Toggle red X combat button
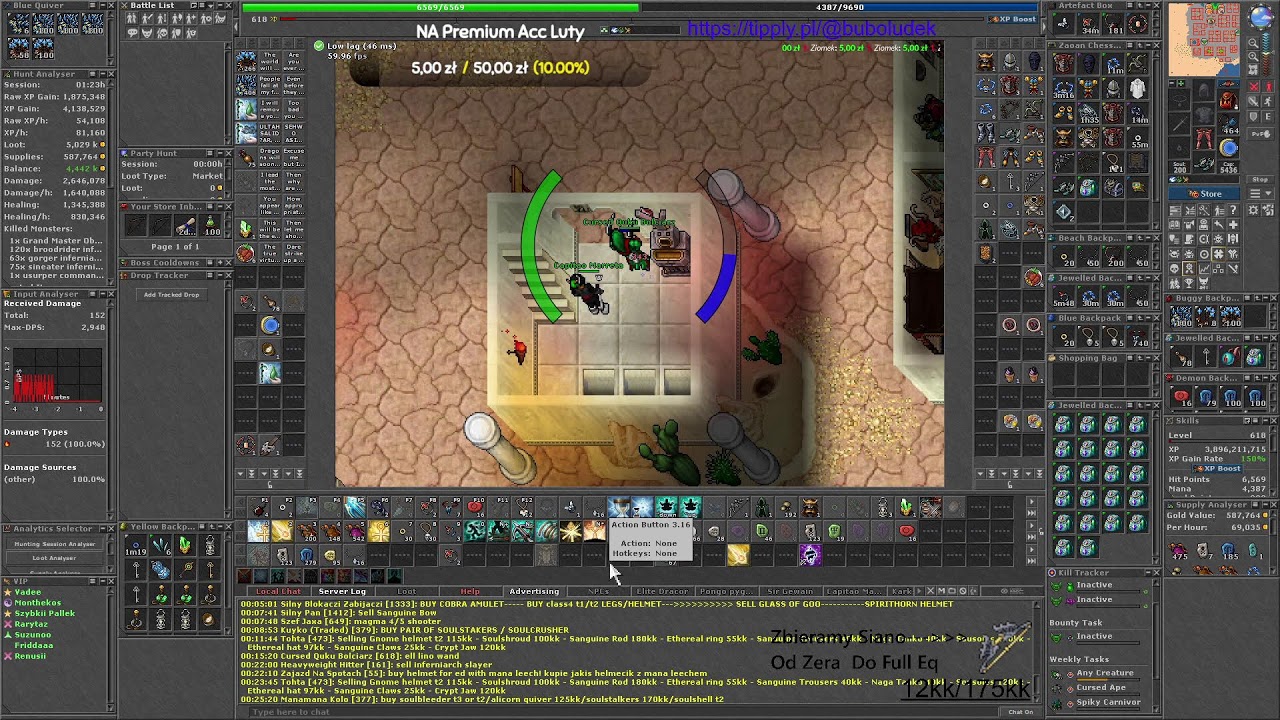This screenshot has height=720, width=1280. pyautogui.click(x=1254, y=87)
